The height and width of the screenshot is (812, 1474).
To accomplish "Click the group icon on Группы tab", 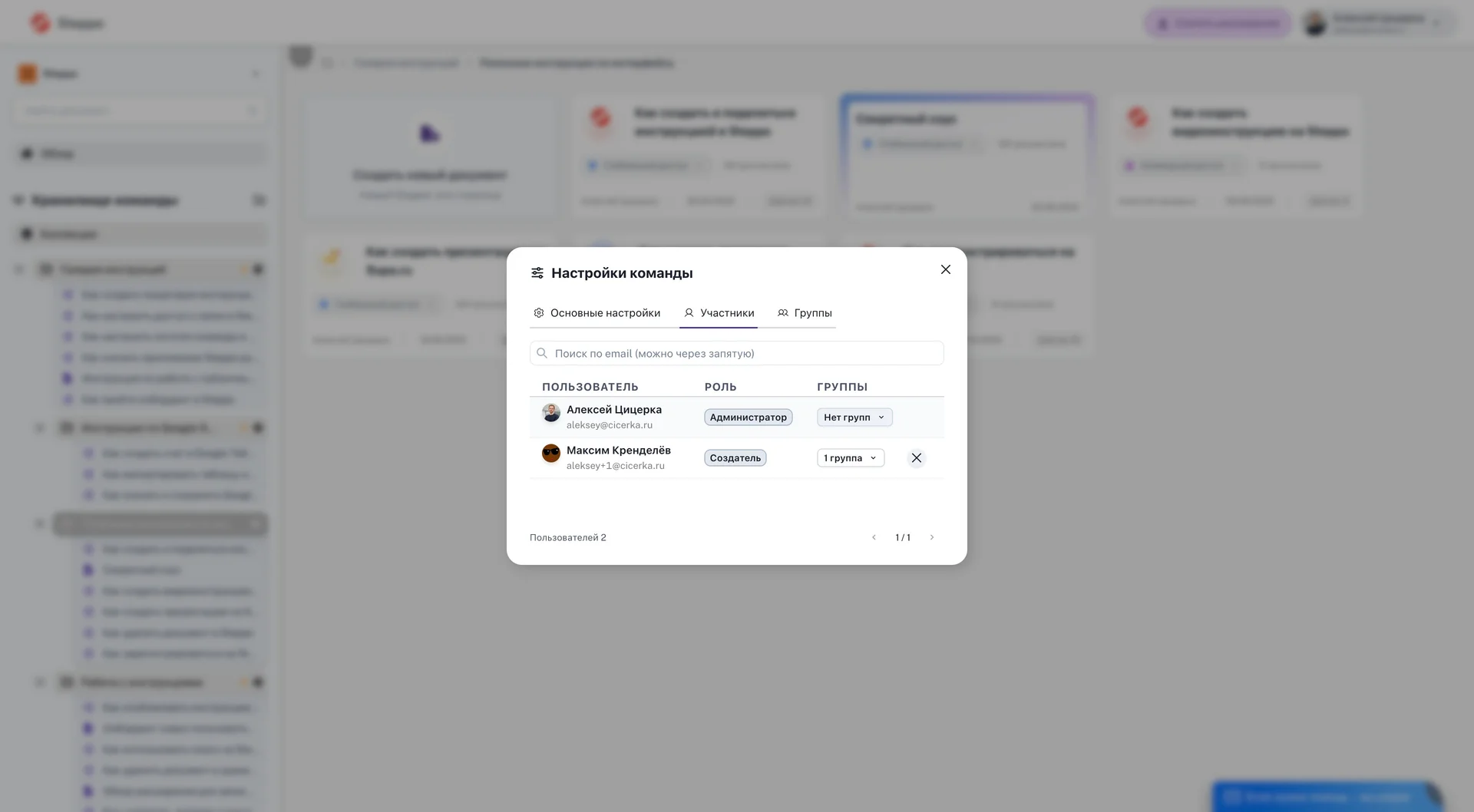I will [783, 313].
